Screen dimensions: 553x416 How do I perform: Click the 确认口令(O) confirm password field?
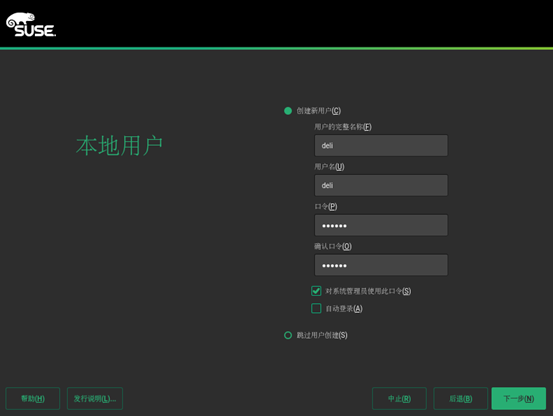381,265
